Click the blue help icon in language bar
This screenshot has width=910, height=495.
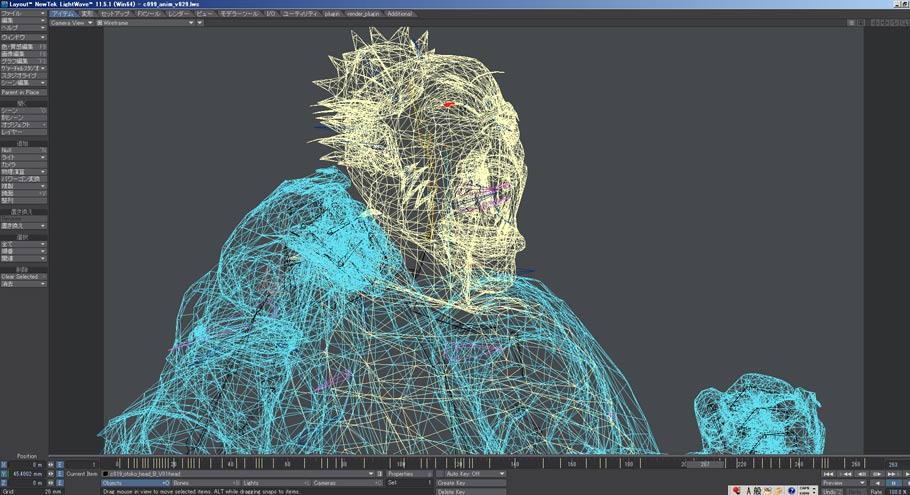pyautogui.click(x=790, y=490)
